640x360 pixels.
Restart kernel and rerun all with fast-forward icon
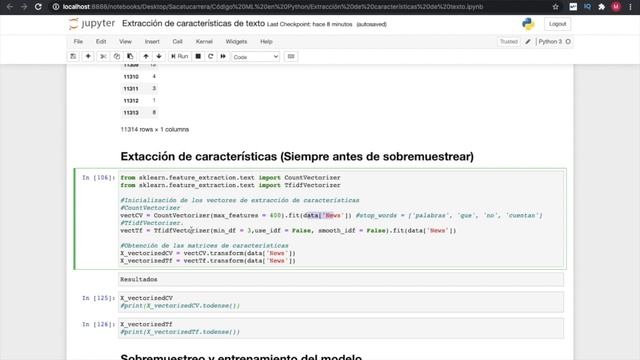(223, 56)
